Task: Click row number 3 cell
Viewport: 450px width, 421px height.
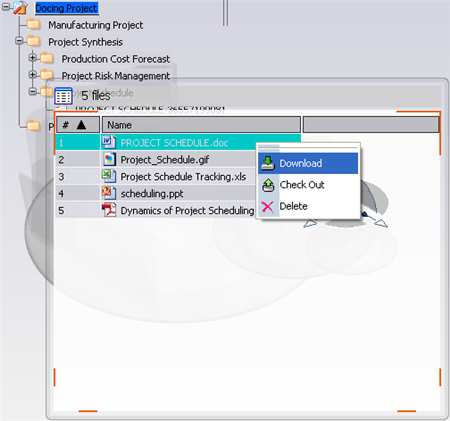Action: (x=78, y=177)
